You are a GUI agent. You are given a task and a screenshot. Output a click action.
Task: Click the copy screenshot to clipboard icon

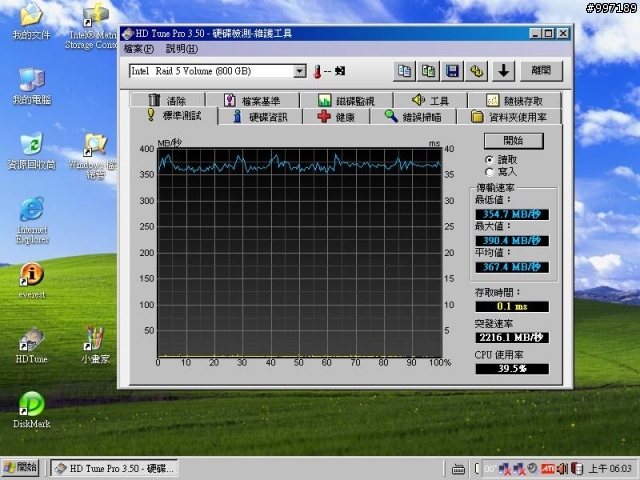pos(428,71)
